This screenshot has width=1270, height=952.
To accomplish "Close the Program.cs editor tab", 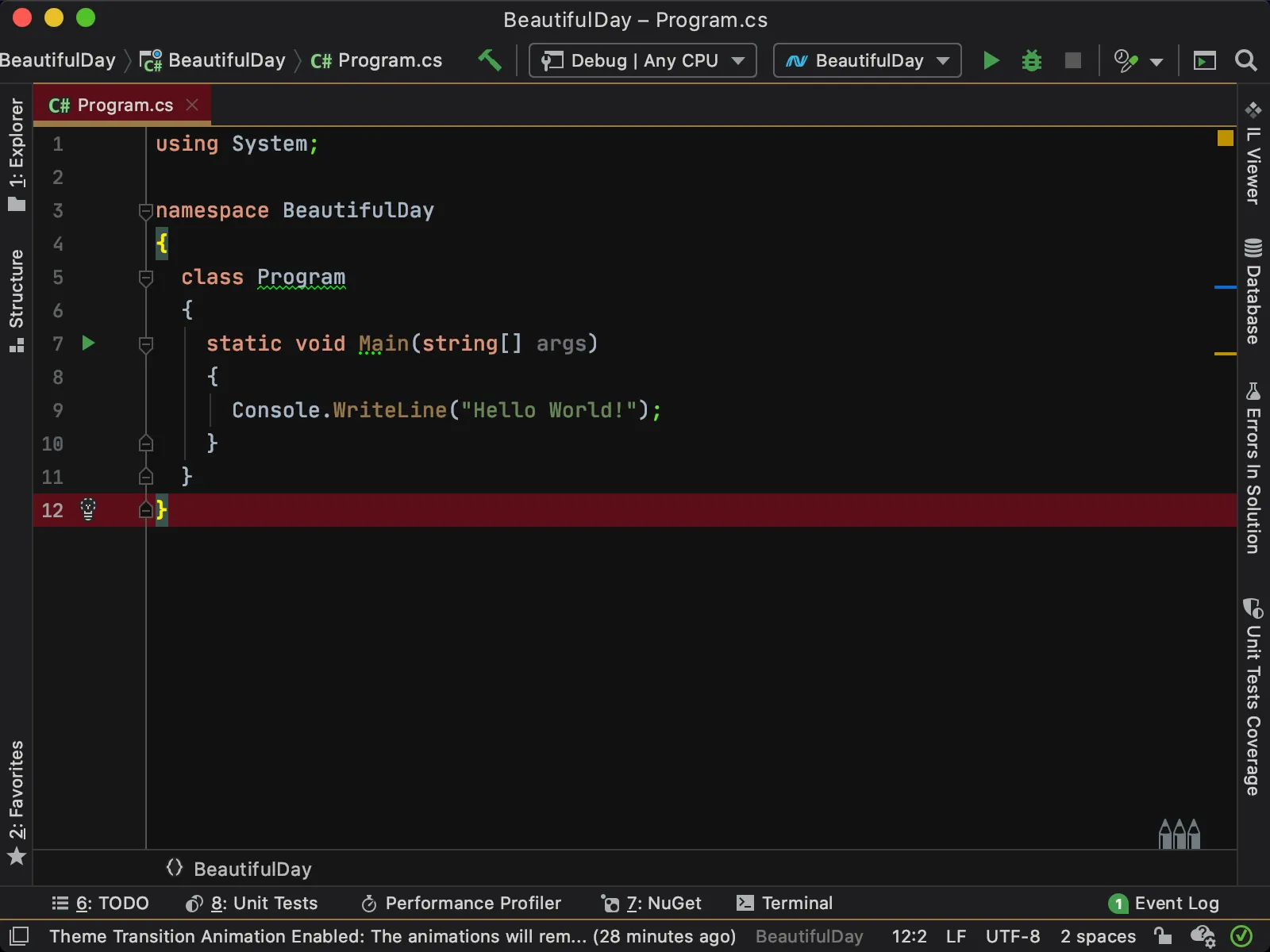I will [x=192, y=105].
